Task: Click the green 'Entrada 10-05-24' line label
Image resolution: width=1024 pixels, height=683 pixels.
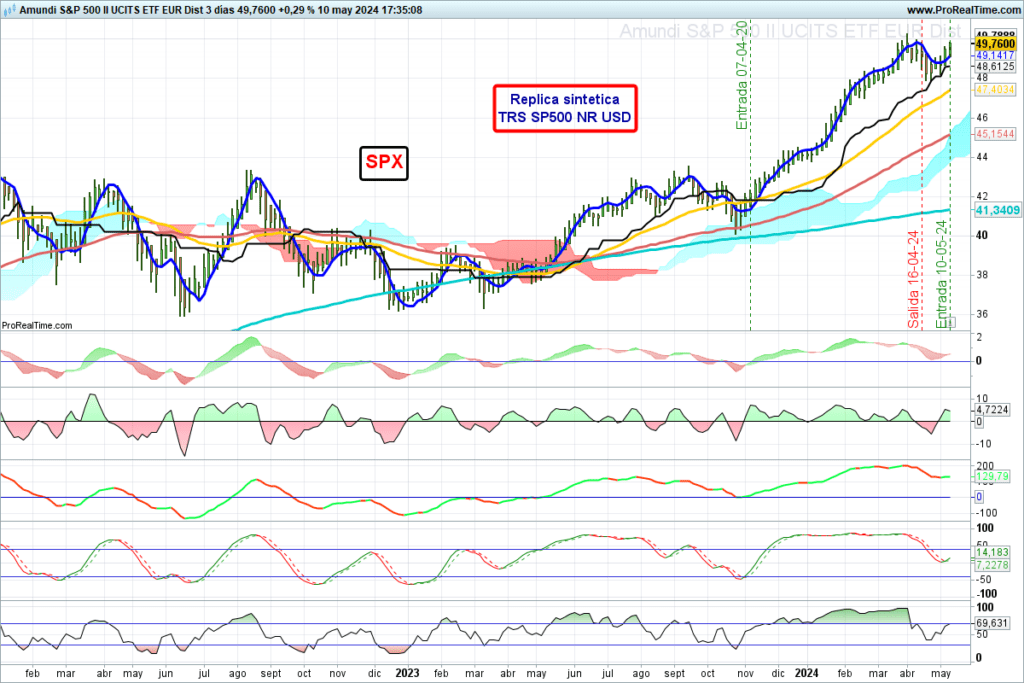Action: click(x=941, y=274)
